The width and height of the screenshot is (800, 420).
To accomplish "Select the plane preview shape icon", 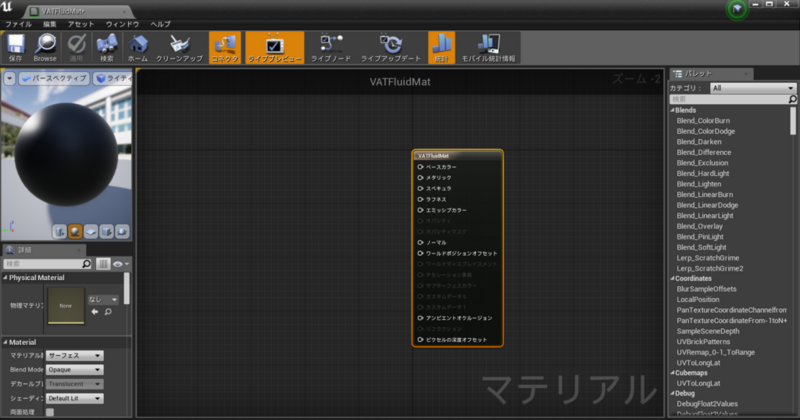I will tap(91, 232).
